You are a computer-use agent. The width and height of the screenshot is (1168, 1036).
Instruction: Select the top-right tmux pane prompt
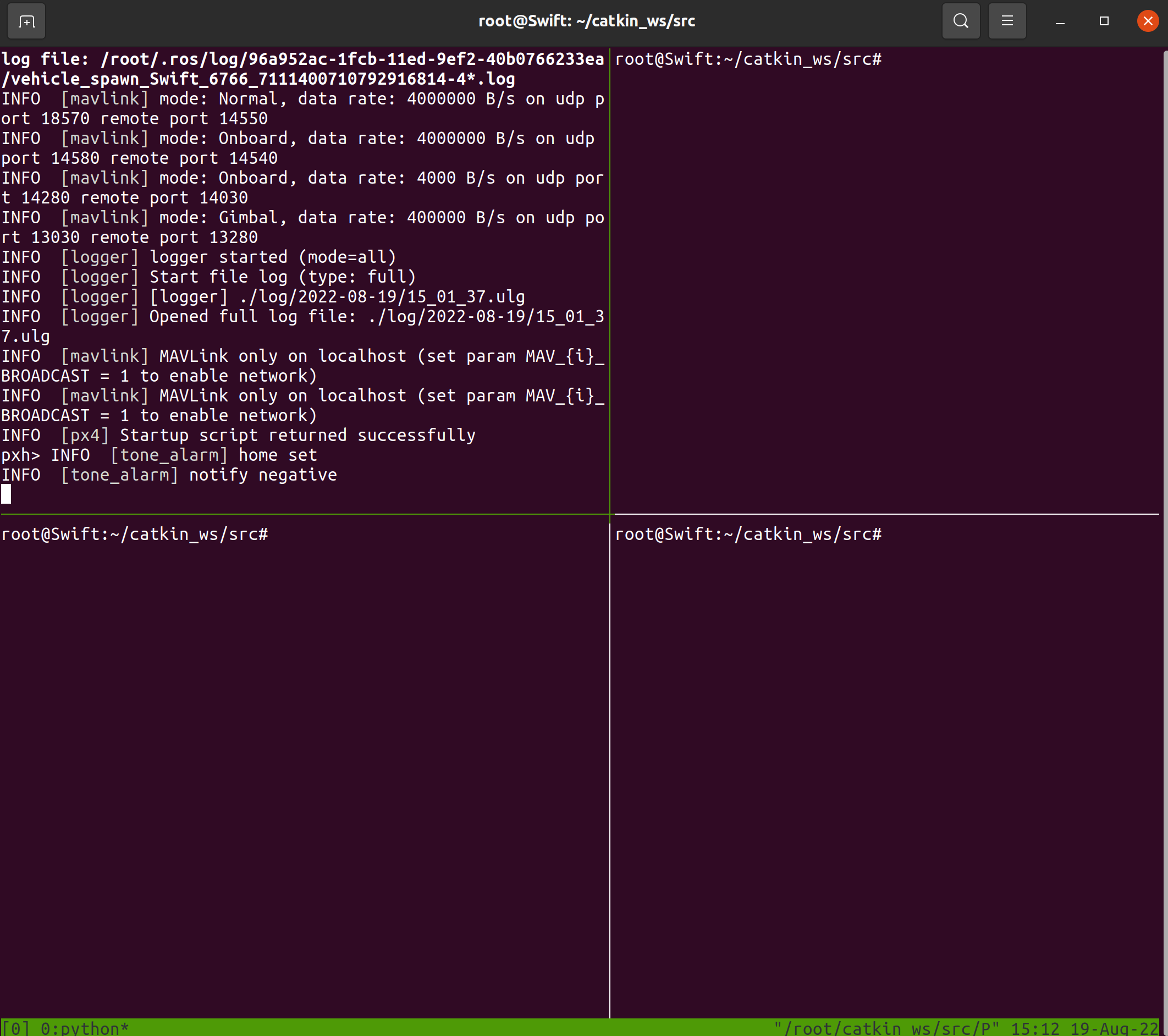tap(747, 59)
